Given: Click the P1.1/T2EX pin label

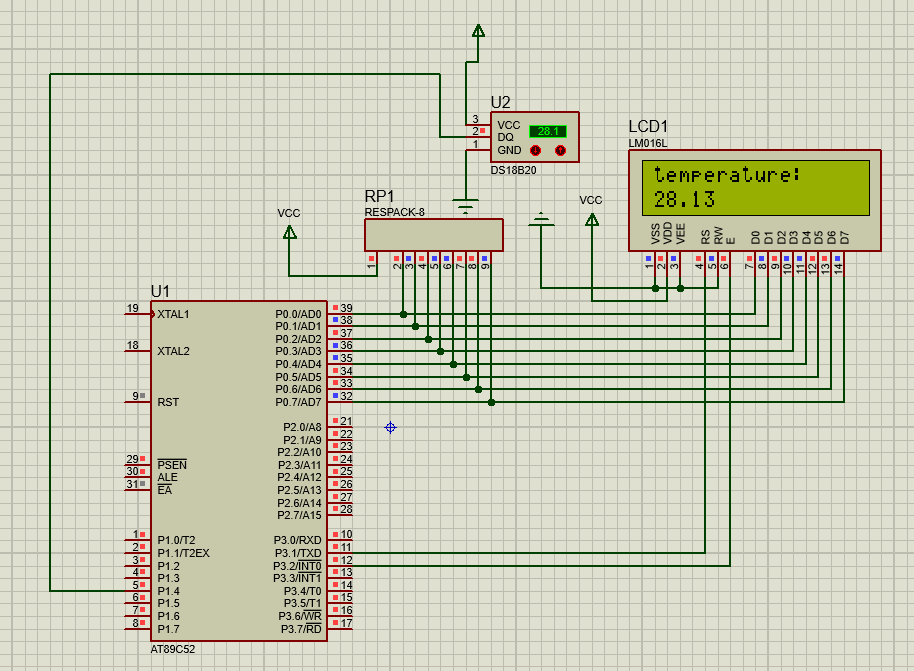Looking at the screenshot, I should [183, 553].
